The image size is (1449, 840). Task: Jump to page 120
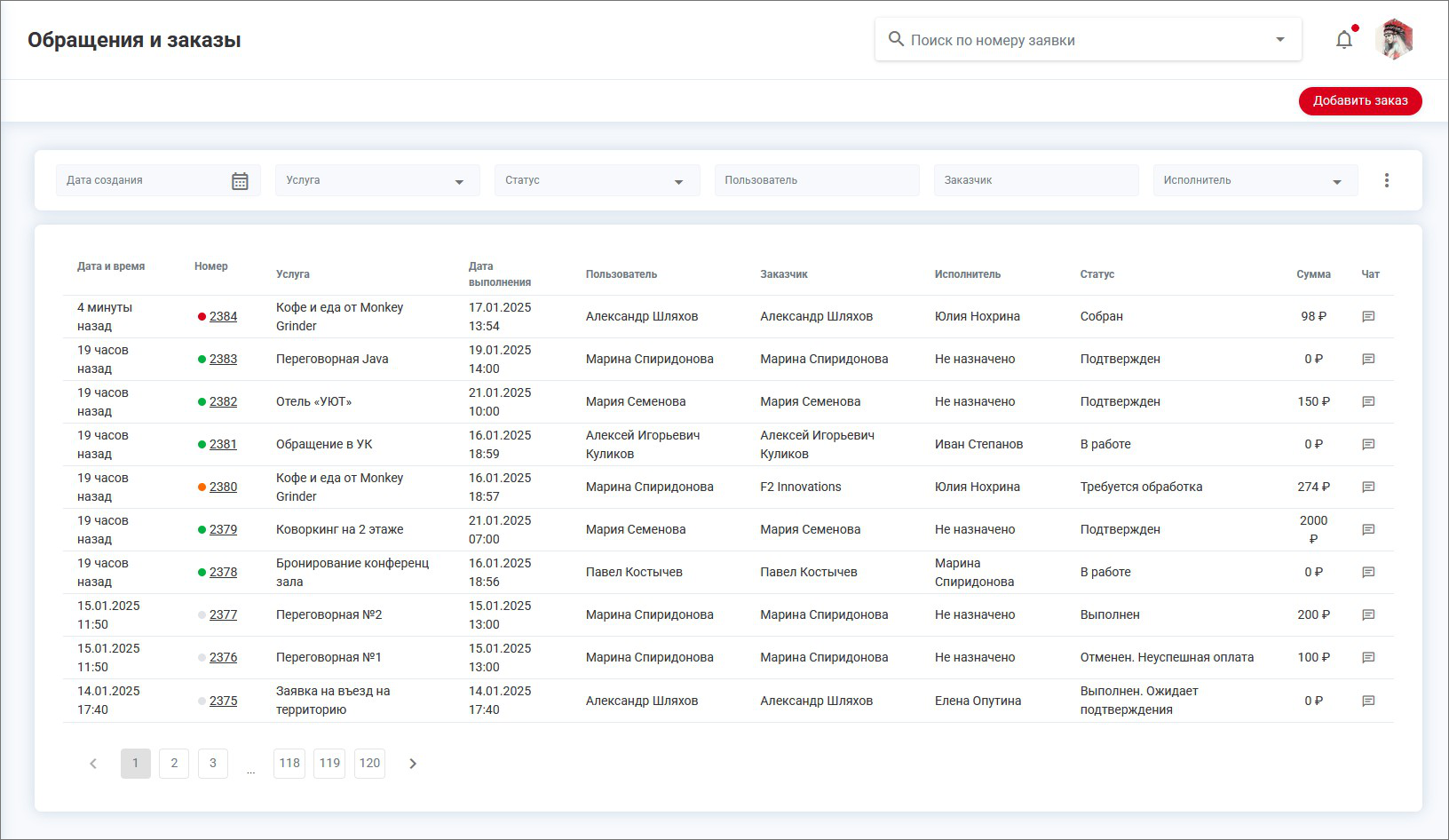369,764
